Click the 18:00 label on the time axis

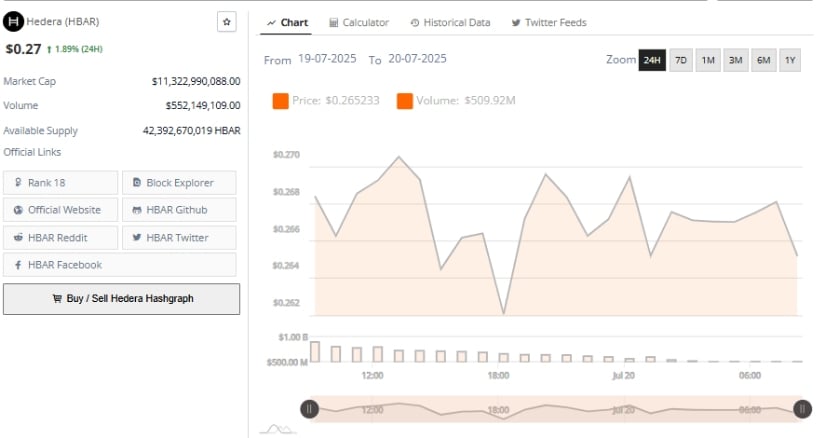coord(498,375)
